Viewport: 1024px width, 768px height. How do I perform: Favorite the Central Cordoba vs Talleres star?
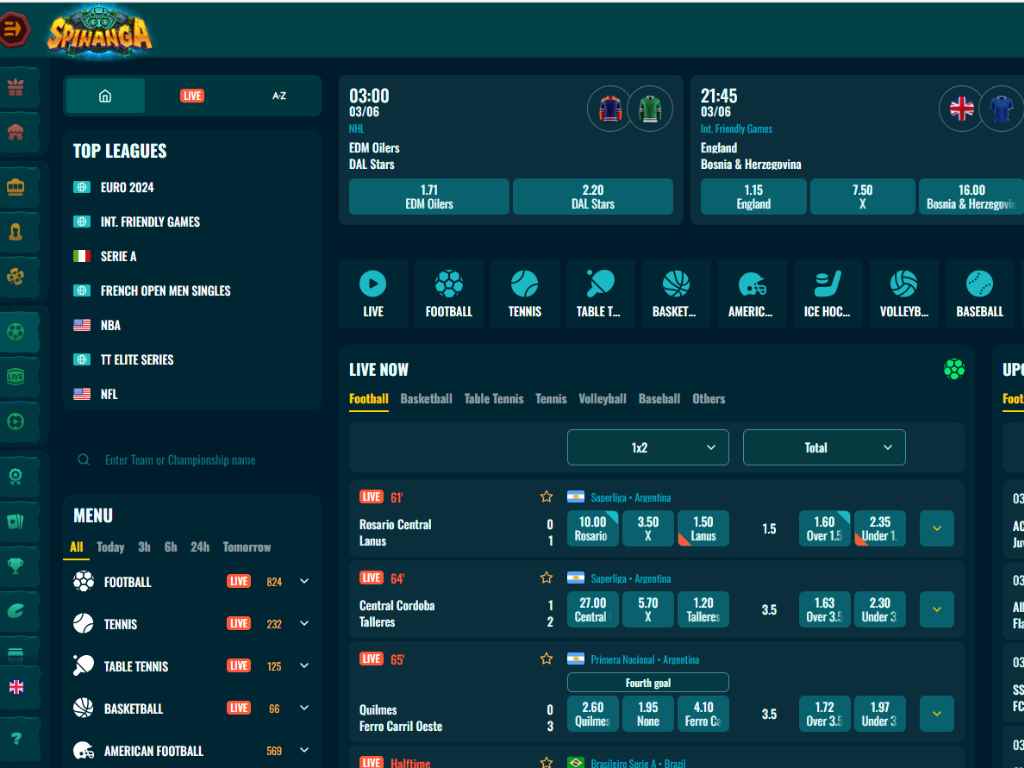pos(547,578)
